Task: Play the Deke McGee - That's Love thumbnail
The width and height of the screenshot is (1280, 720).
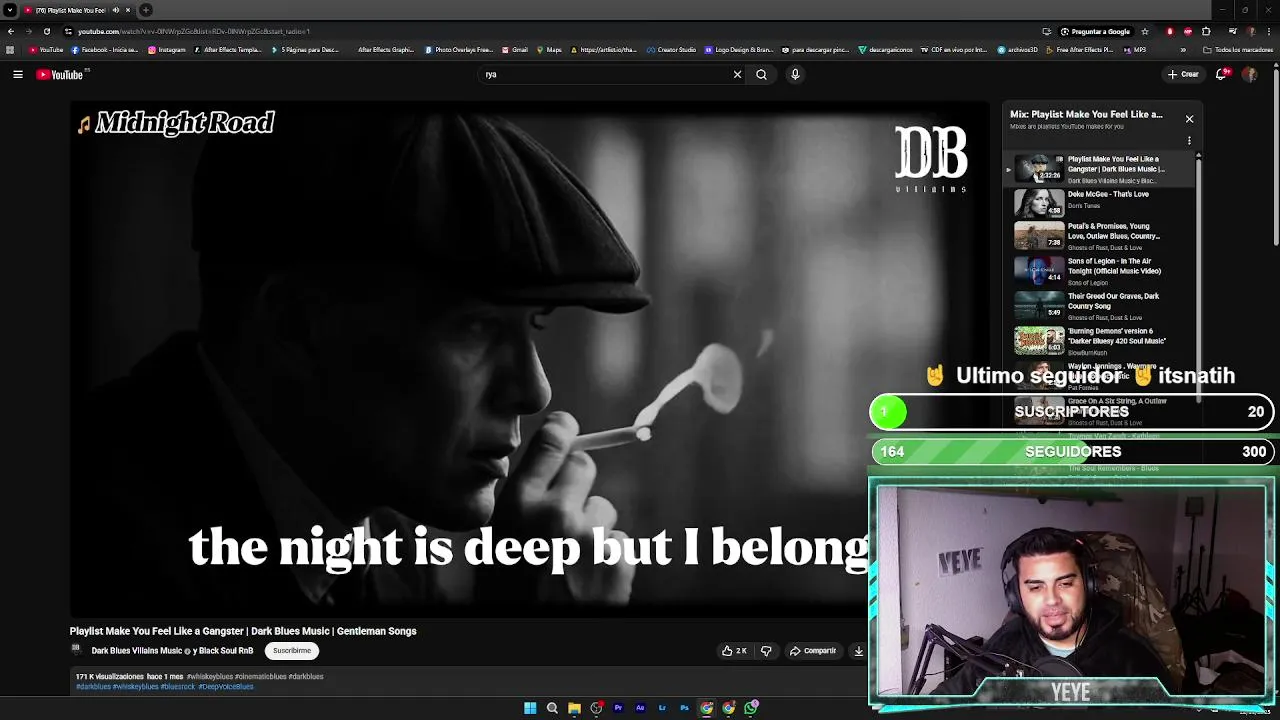Action: coord(1039,203)
